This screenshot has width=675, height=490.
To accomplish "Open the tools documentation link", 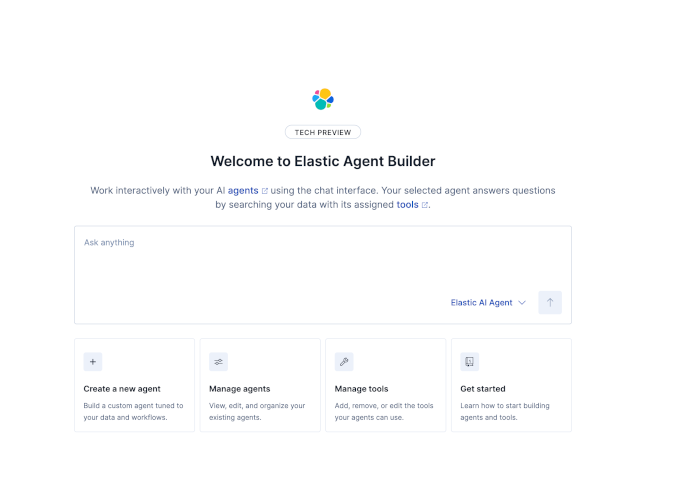I will click(x=407, y=205).
